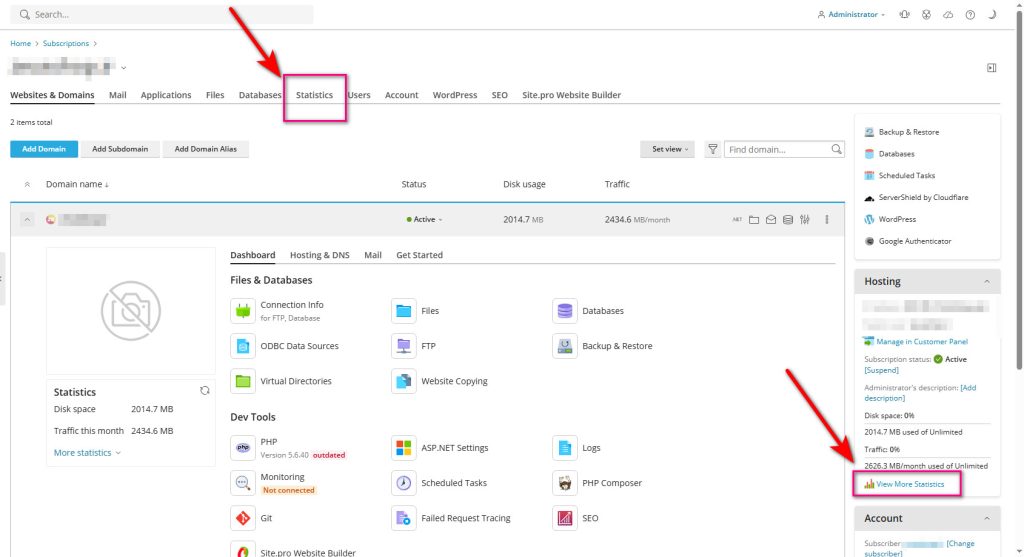Click the ASP.NET Settings icon
This screenshot has height=557, width=1024.
pos(403,448)
